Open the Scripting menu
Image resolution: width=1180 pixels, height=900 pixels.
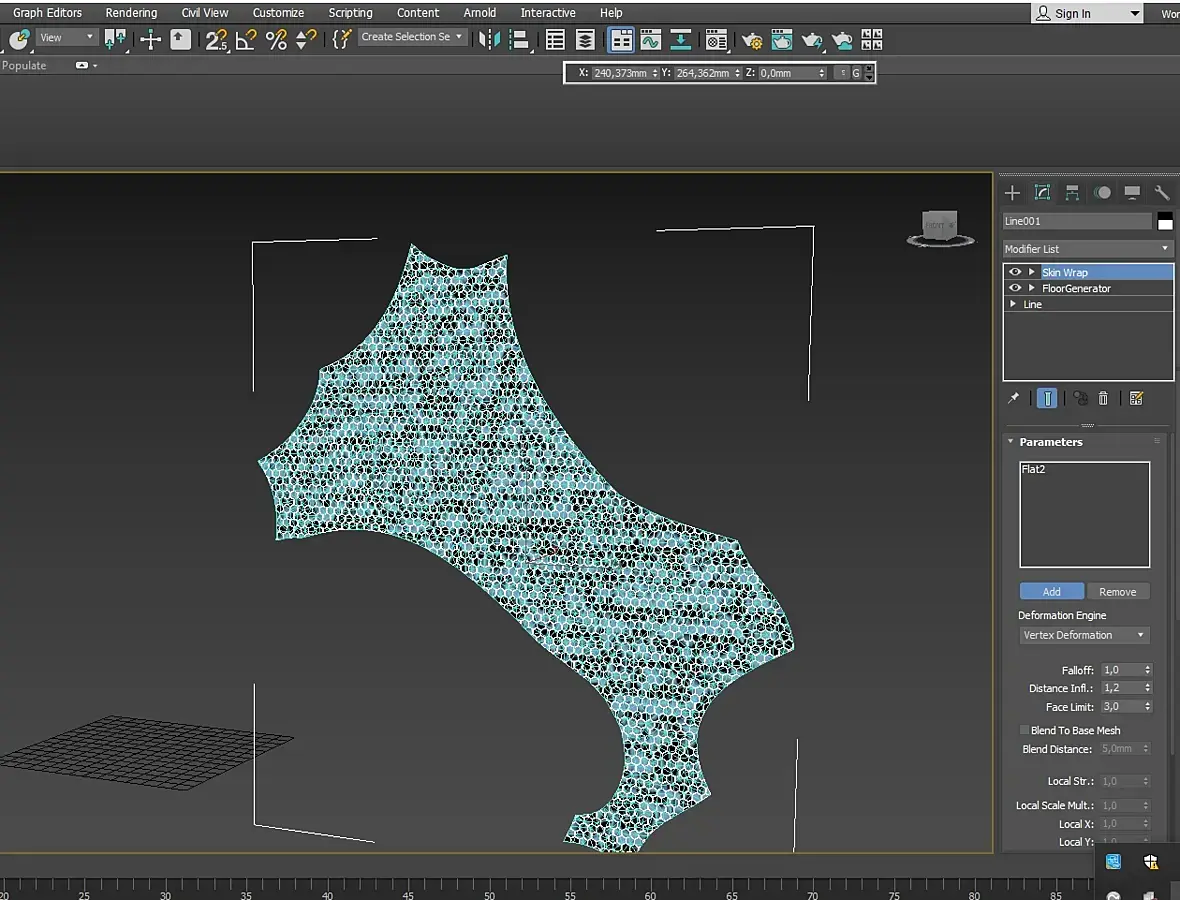click(350, 13)
